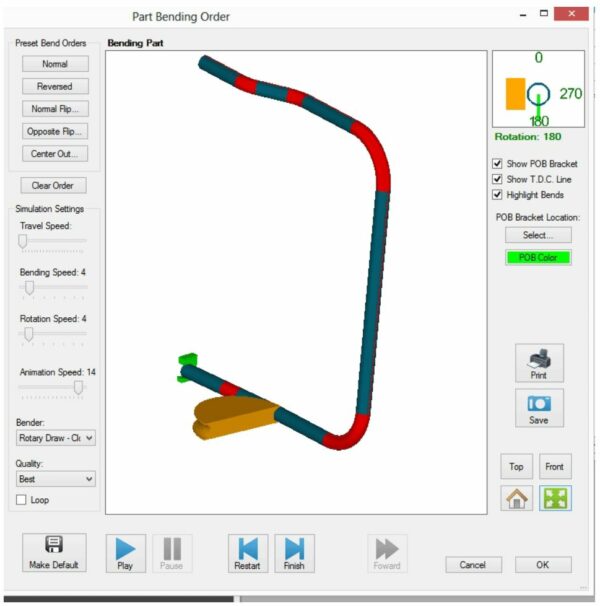Start the bending simulation with Play
Image resolution: width=600 pixels, height=606 pixels.
(126, 553)
